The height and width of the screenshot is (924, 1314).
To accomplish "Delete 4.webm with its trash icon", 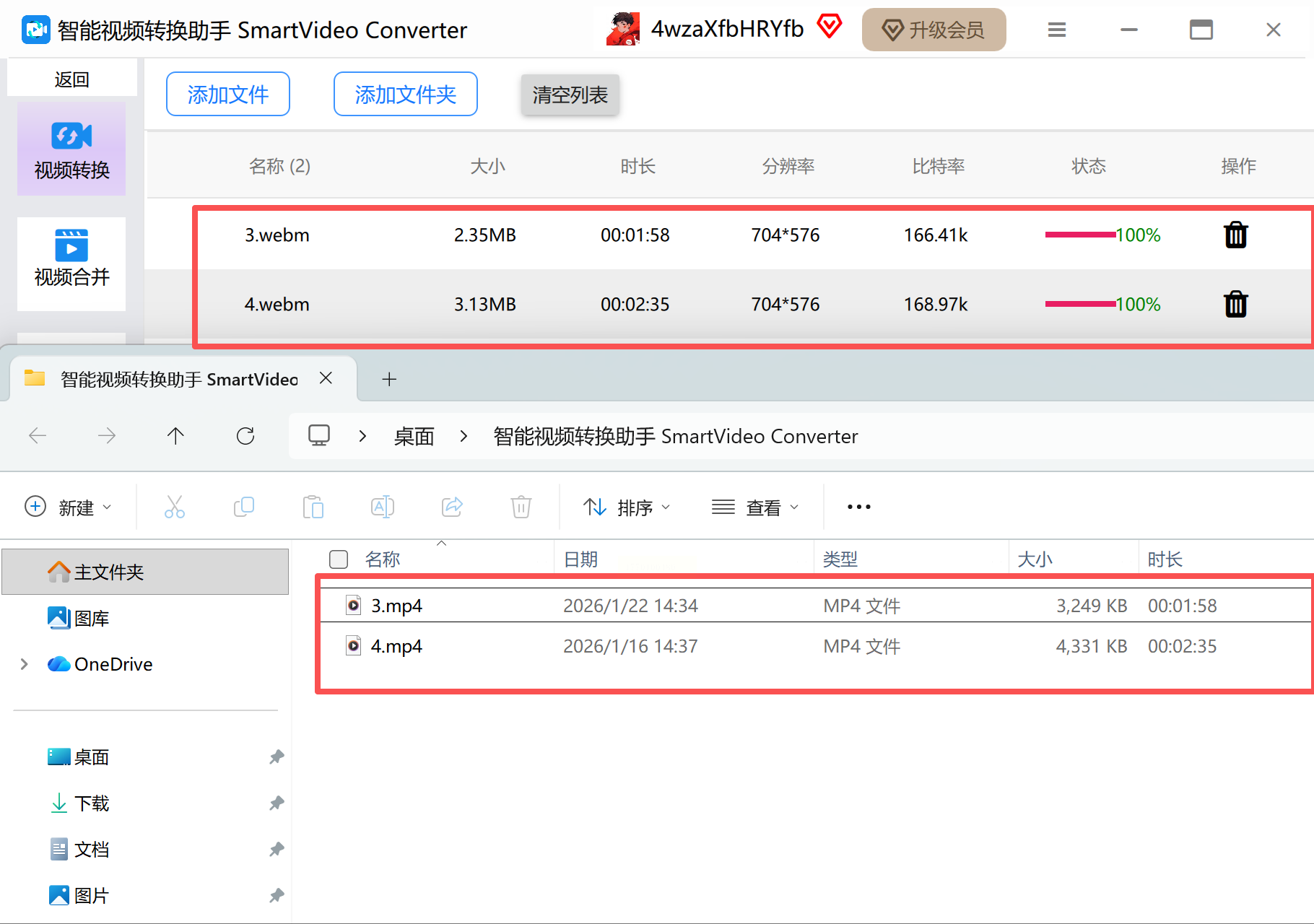I will [x=1235, y=304].
